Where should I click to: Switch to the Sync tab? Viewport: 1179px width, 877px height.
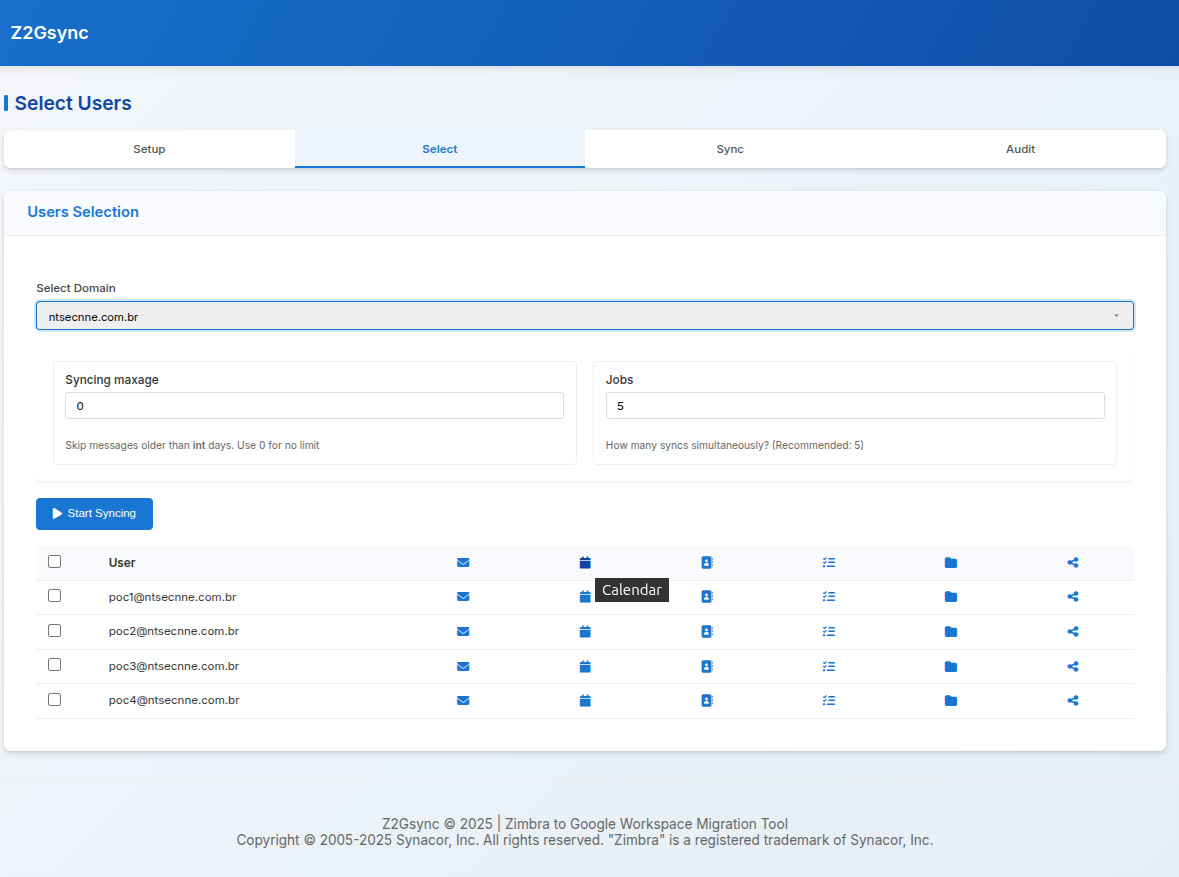click(730, 148)
